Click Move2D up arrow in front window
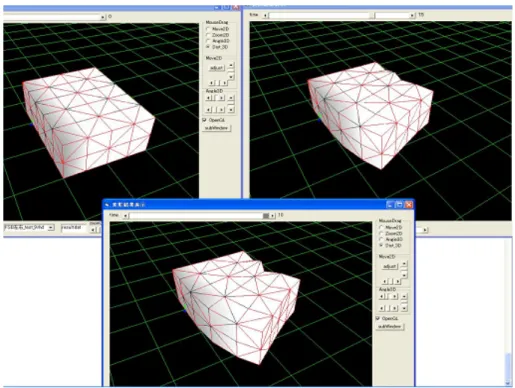 (404, 264)
